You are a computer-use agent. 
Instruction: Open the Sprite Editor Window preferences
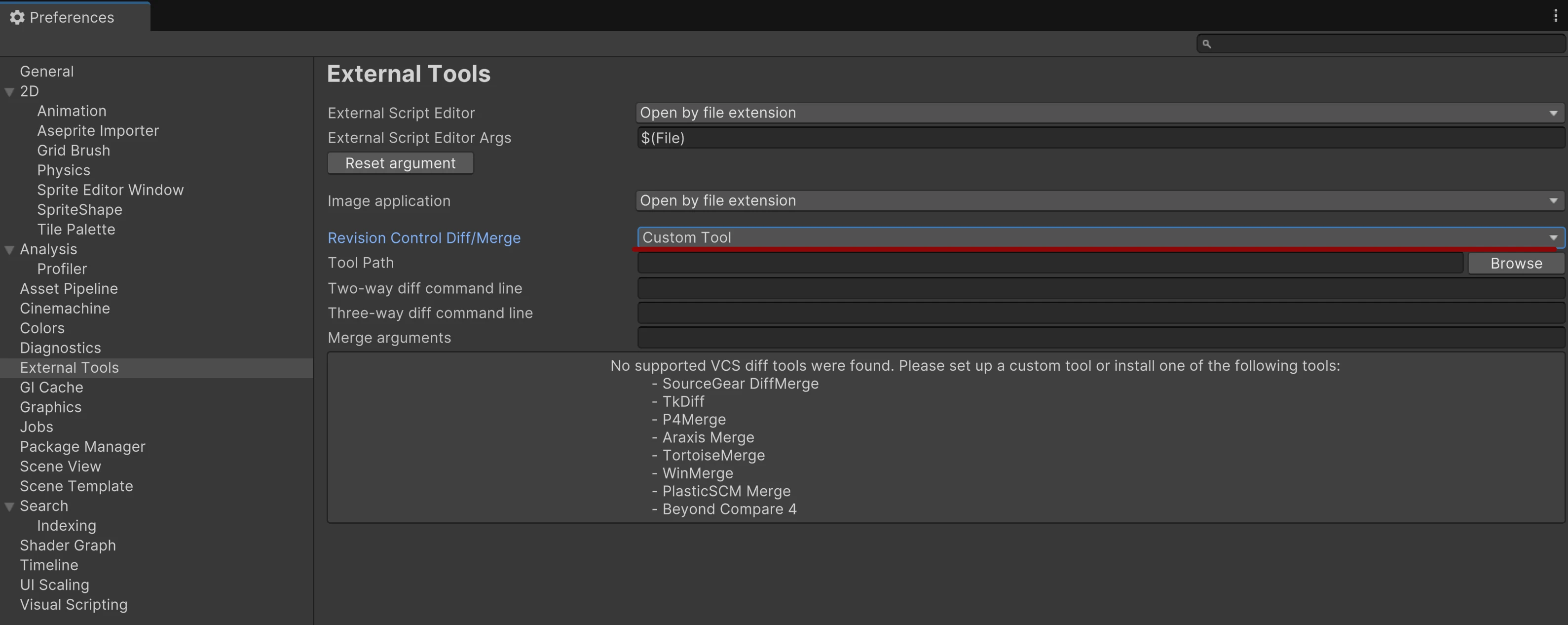pos(110,190)
